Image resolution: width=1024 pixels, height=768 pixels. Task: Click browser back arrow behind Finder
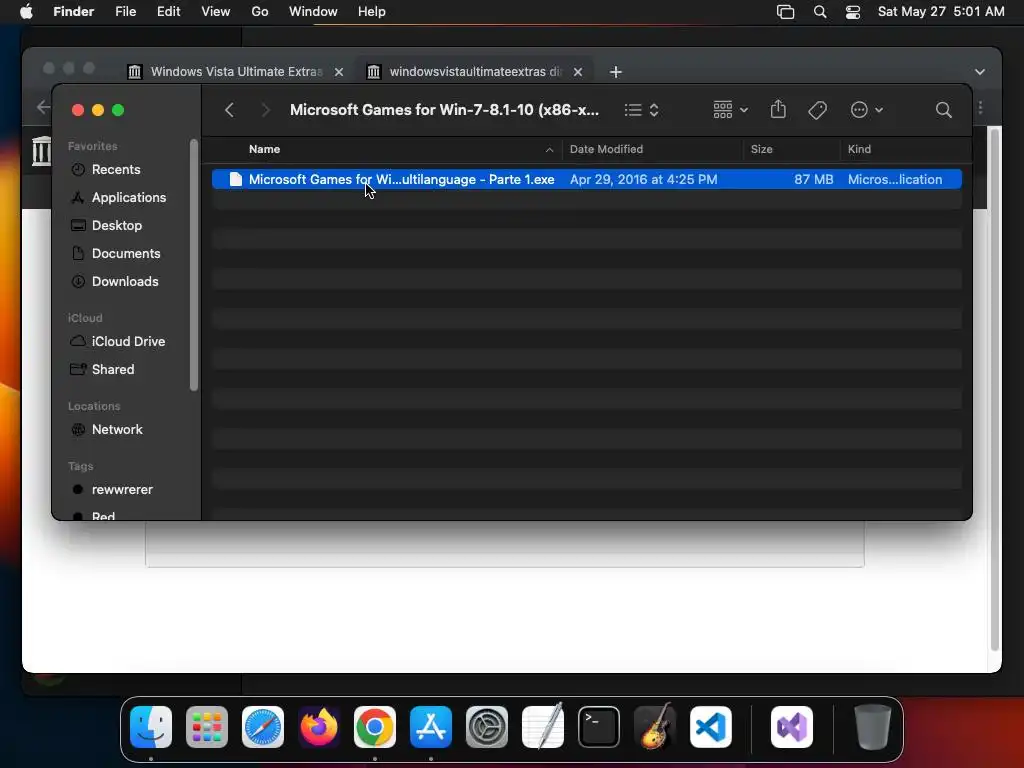point(43,107)
